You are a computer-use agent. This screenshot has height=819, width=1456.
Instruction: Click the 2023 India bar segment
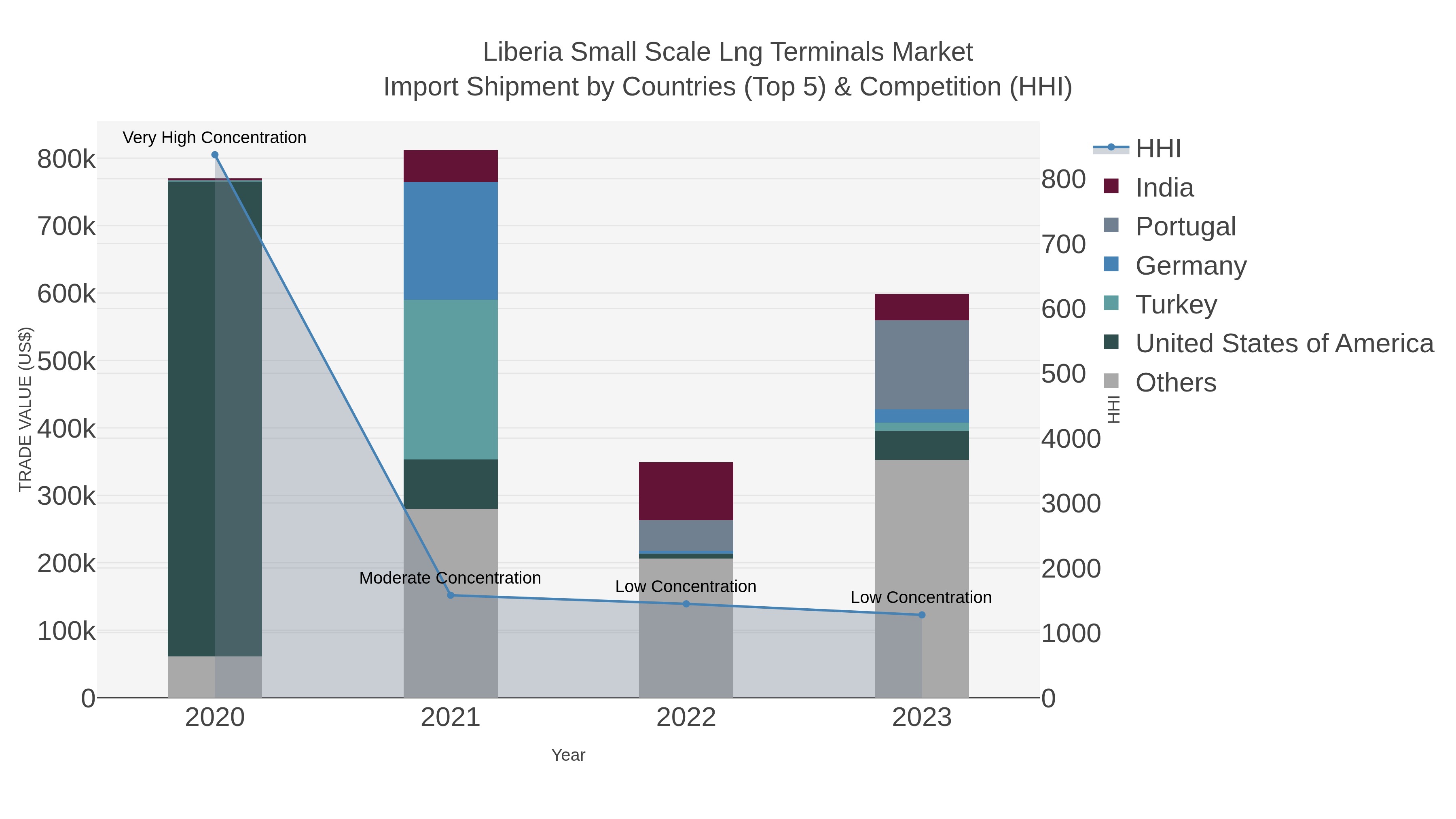tap(922, 307)
